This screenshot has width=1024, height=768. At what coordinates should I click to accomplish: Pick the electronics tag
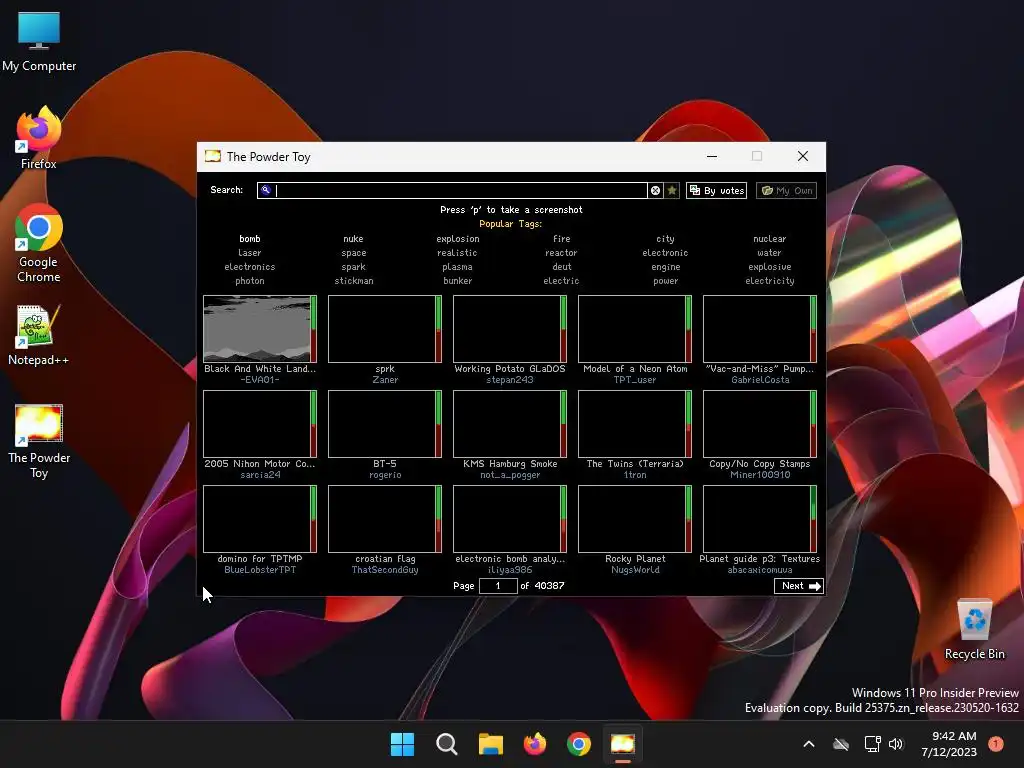(249, 267)
